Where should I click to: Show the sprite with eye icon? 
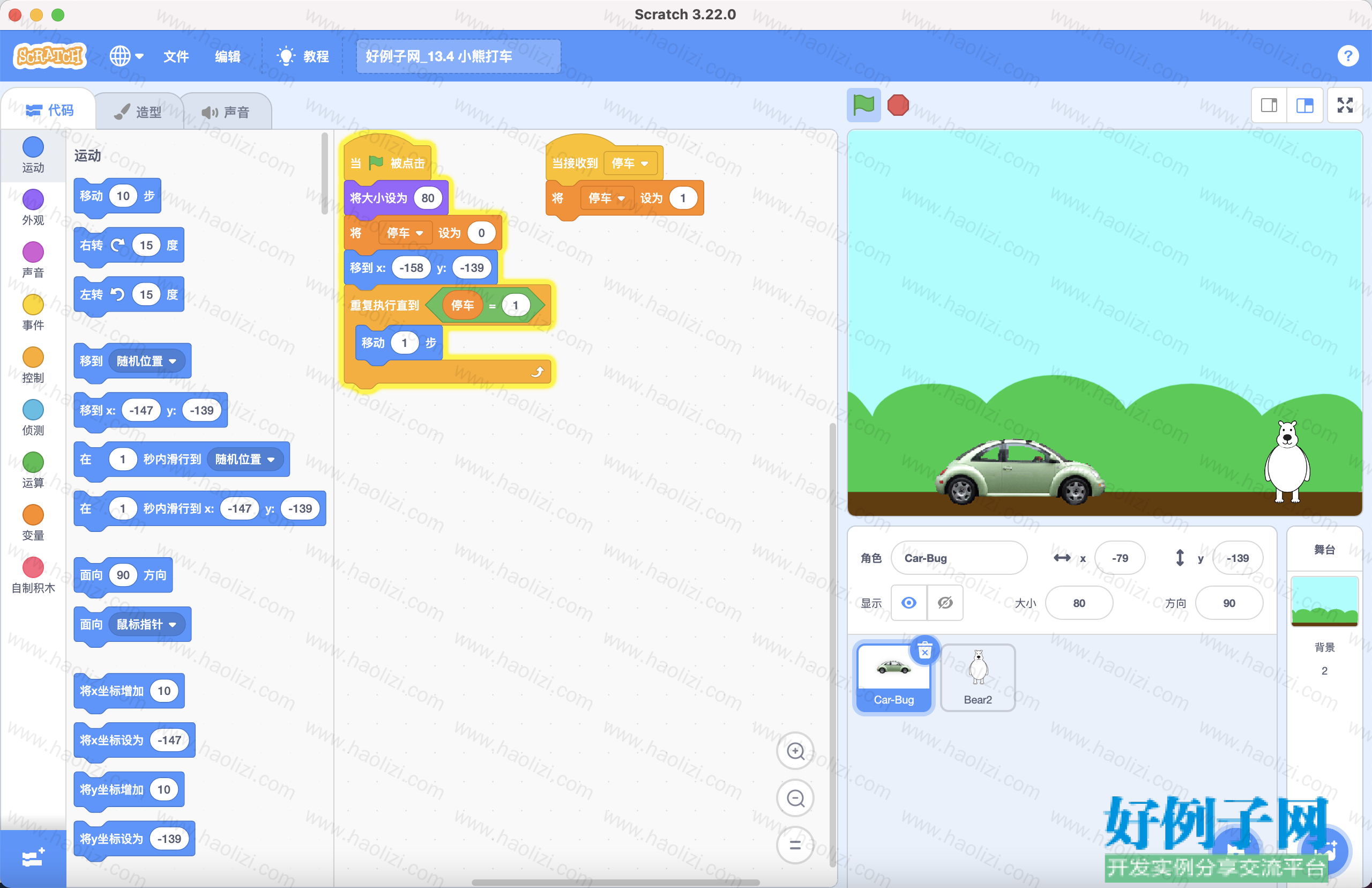(x=909, y=603)
